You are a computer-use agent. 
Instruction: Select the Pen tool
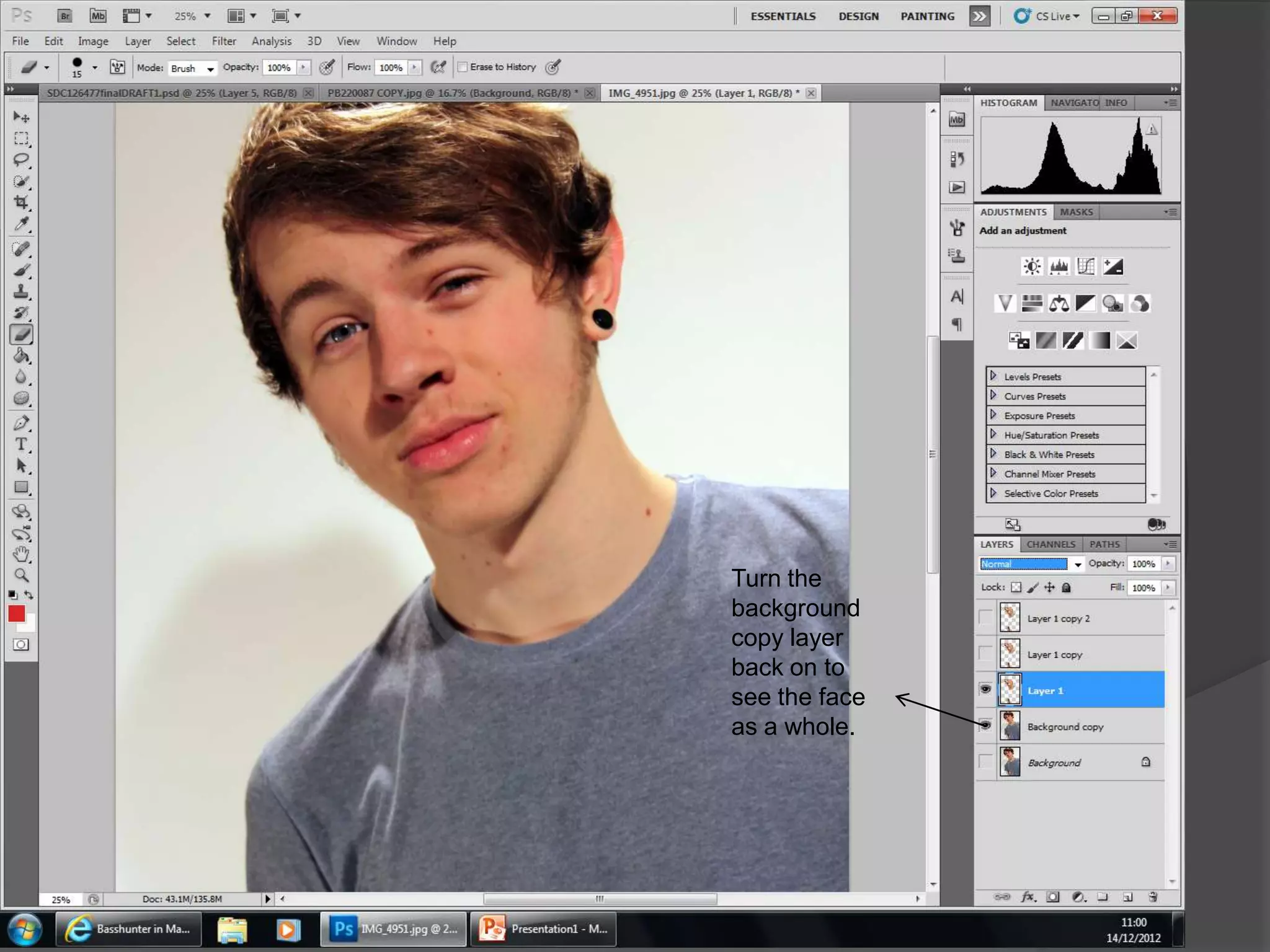click(x=21, y=423)
